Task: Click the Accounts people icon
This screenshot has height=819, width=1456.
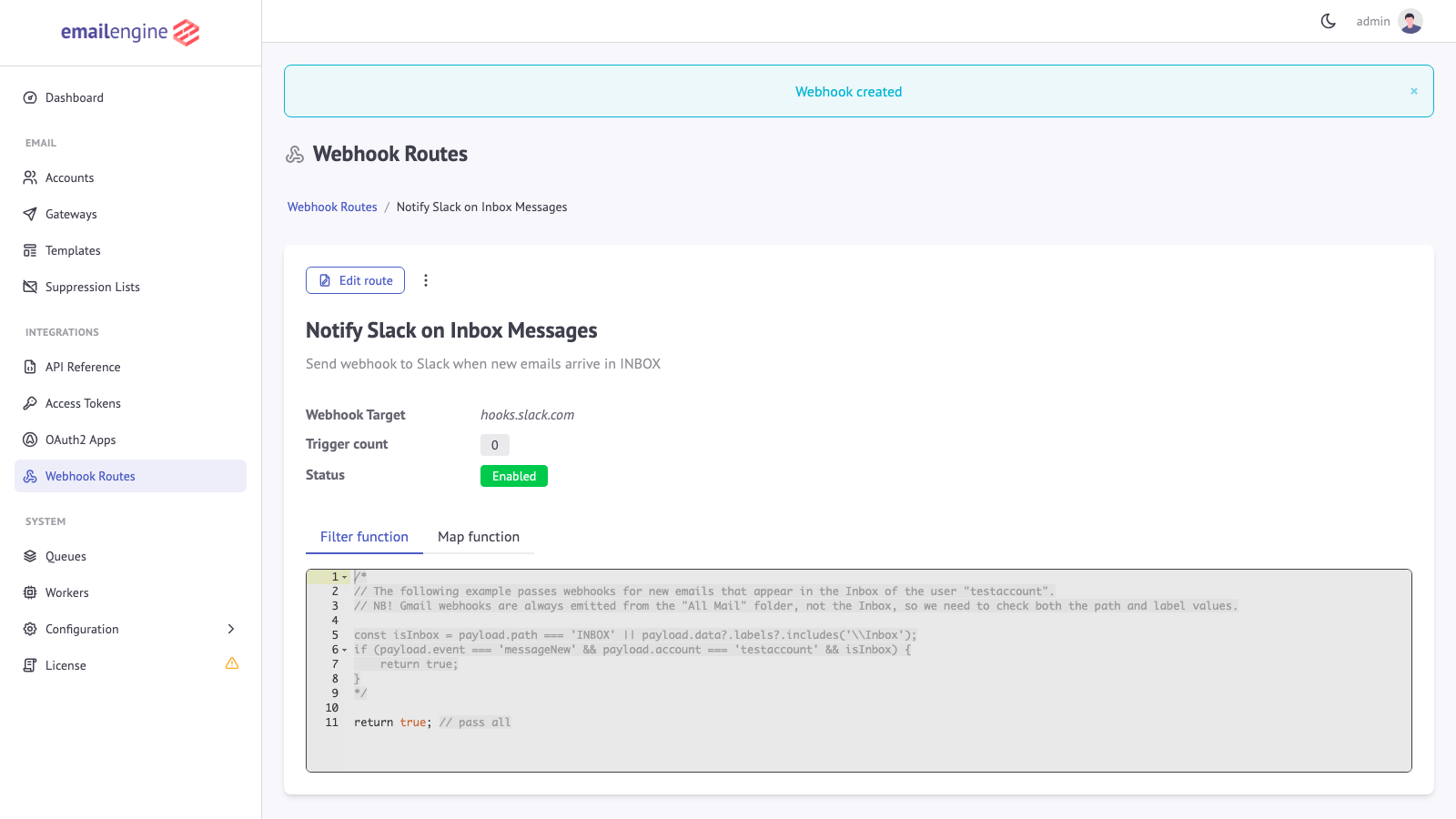Action: (30, 177)
